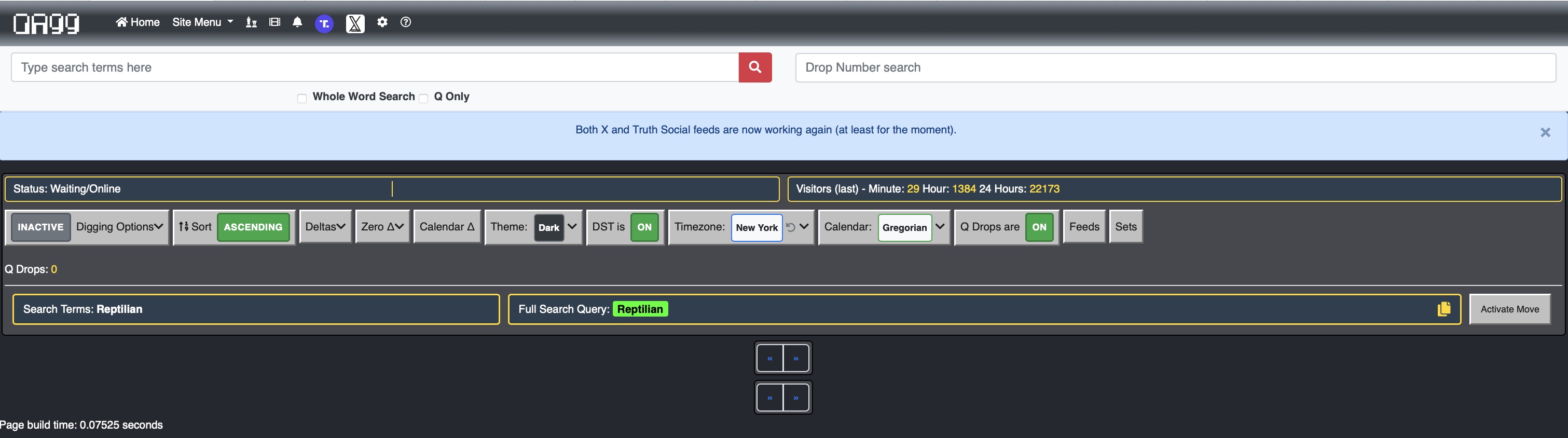Enable the Q Only checkbox
1568x438 pixels.
tap(424, 98)
